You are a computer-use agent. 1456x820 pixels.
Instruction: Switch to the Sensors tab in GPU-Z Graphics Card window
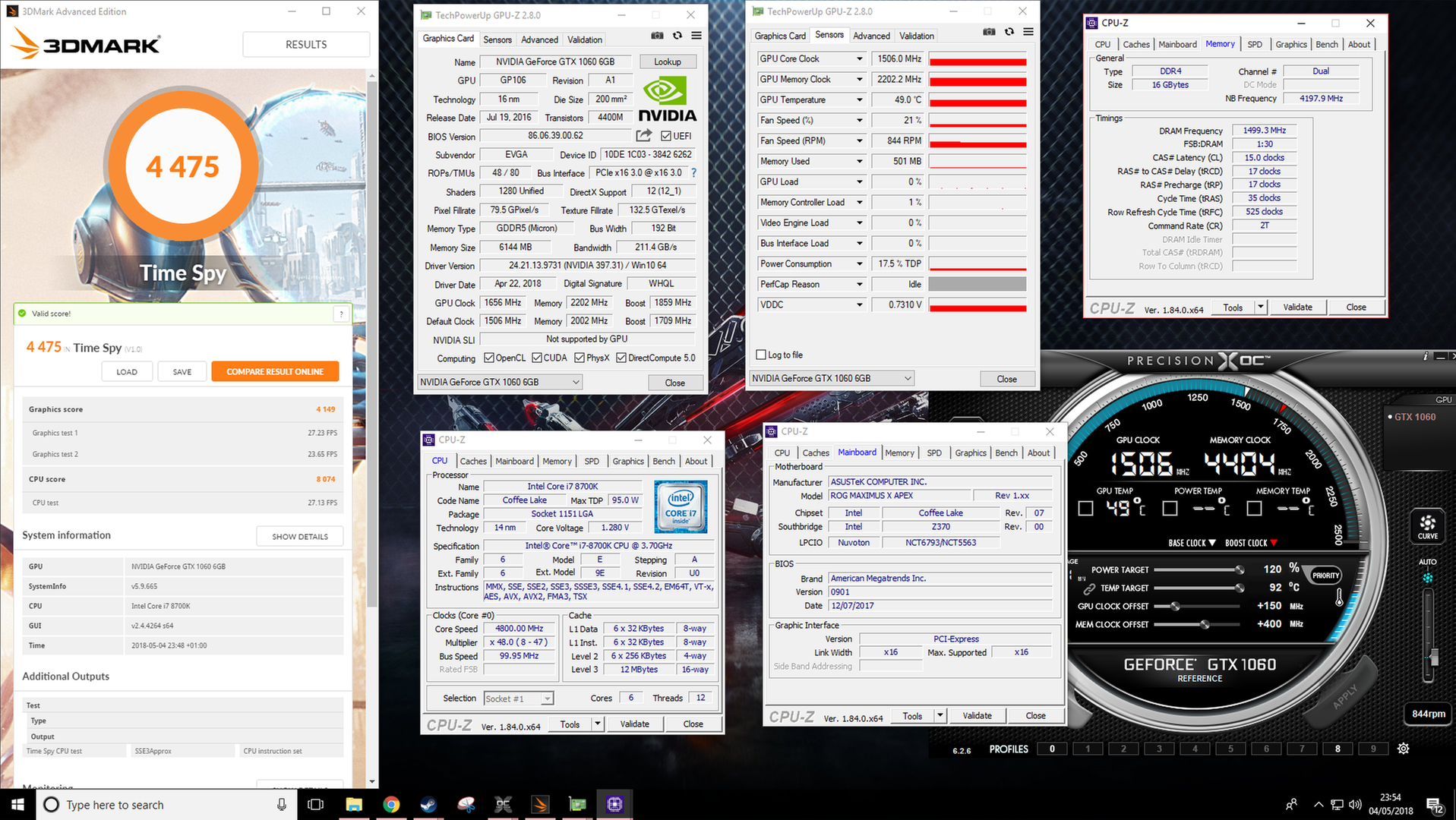click(497, 39)
